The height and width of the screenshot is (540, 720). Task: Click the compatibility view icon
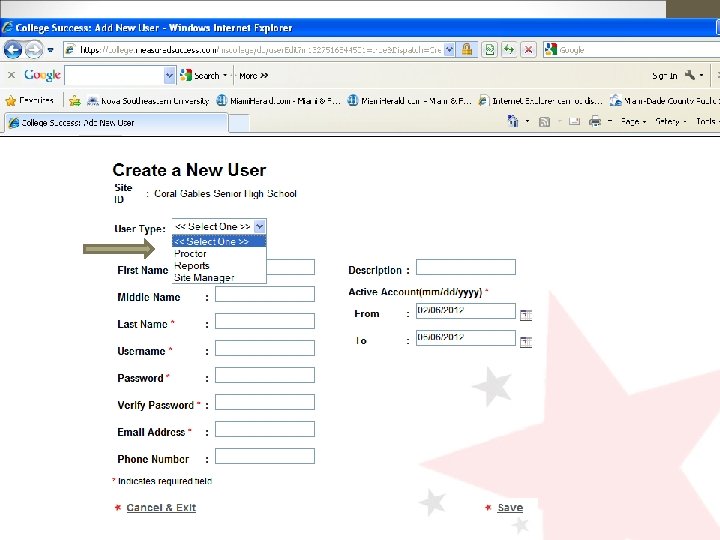(489, 50)
